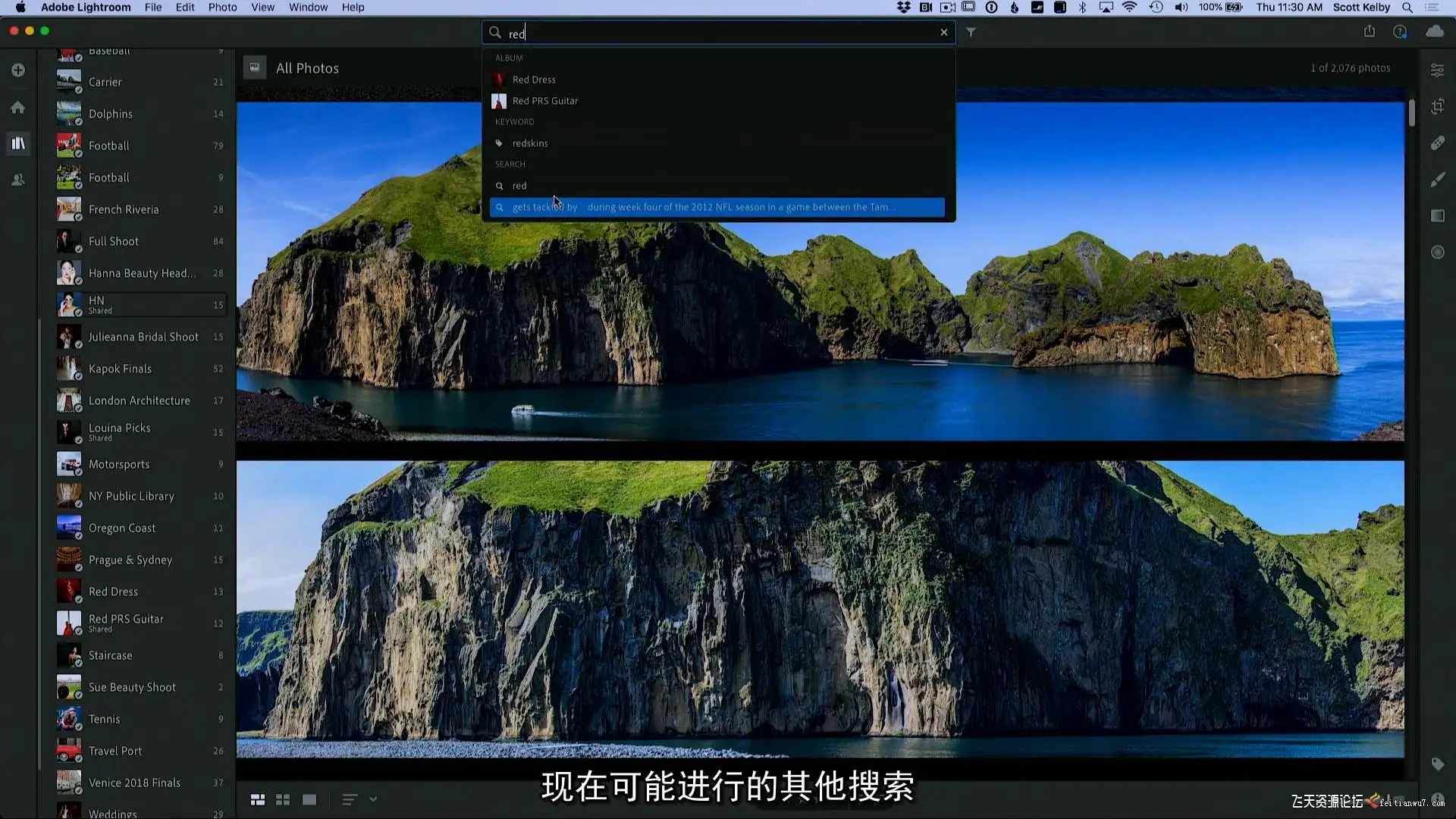Click the cloud sync status icon
Viewport: 1456px width, 819px height.
[1435, 31]
